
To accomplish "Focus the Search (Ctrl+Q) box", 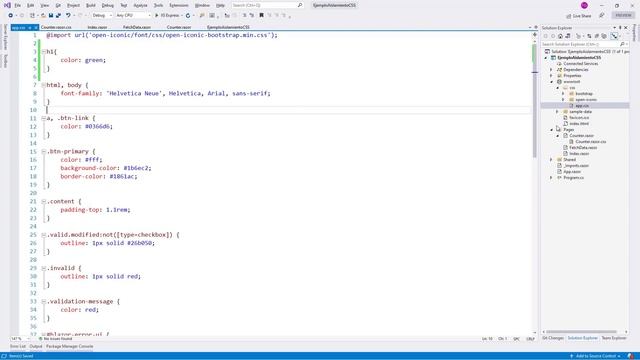I will (x=267, y=5).
